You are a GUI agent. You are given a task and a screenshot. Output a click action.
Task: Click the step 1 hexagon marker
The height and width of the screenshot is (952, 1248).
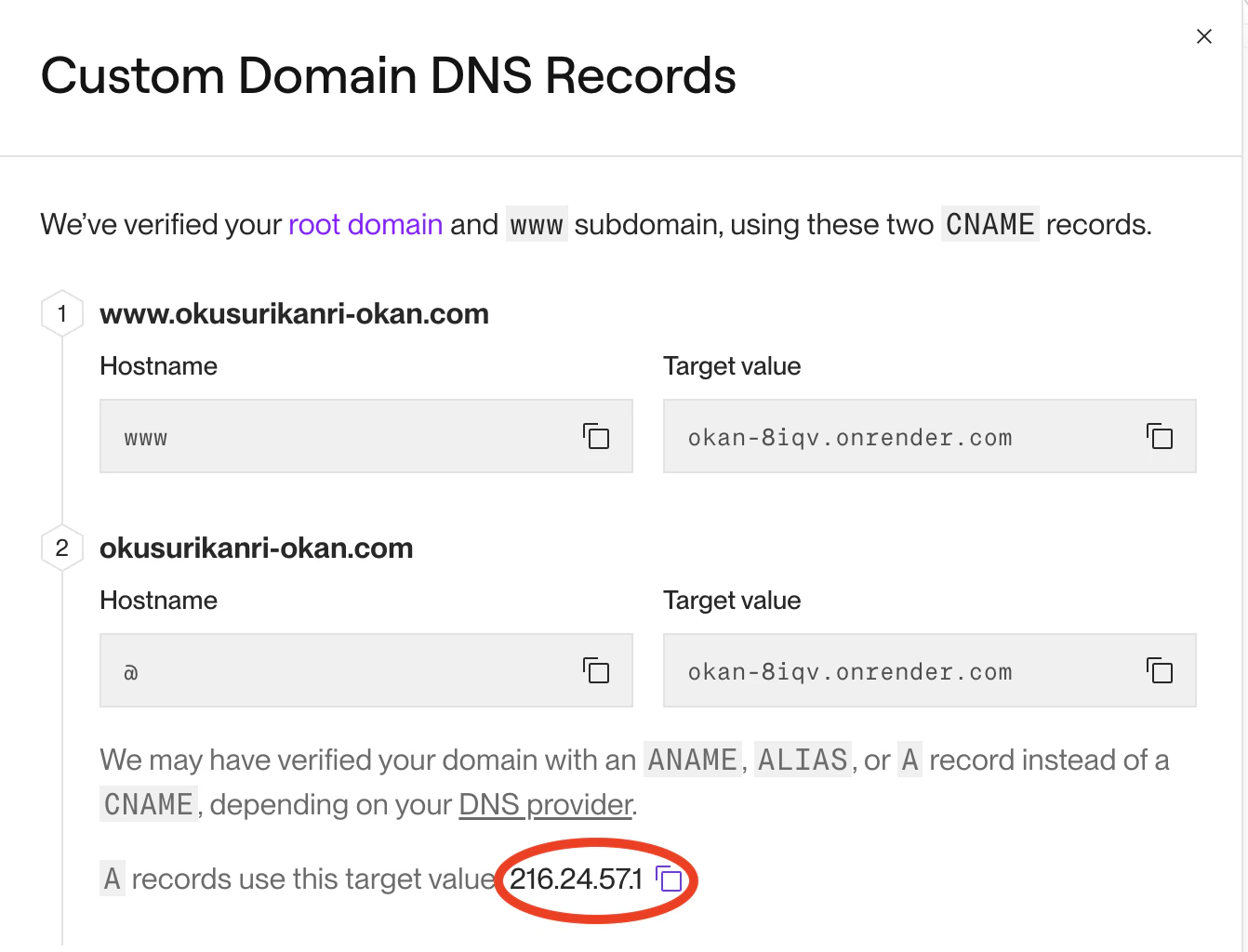click(x=62, y=313)
